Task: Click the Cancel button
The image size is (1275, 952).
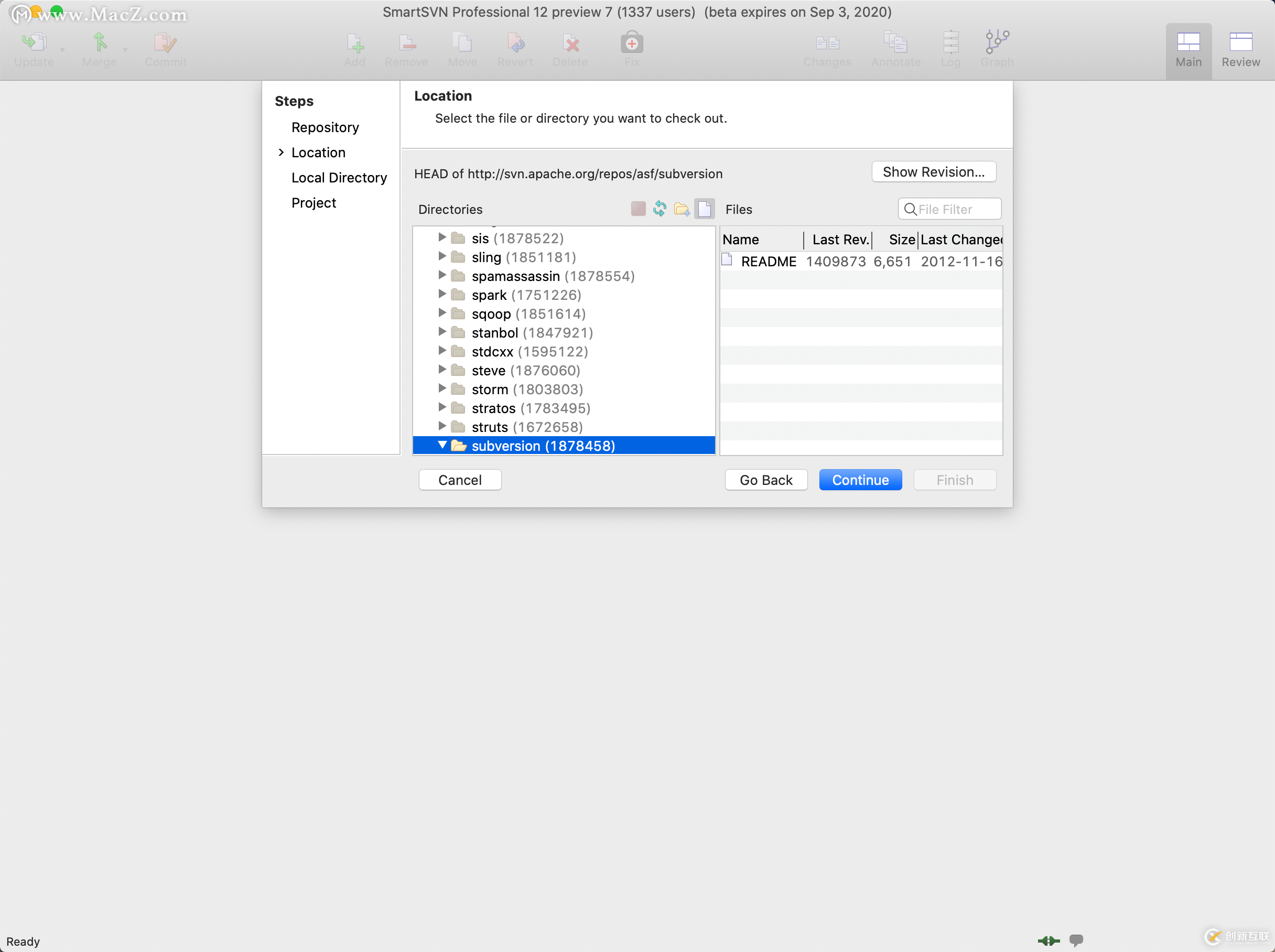Action: [x=460, y=480]
